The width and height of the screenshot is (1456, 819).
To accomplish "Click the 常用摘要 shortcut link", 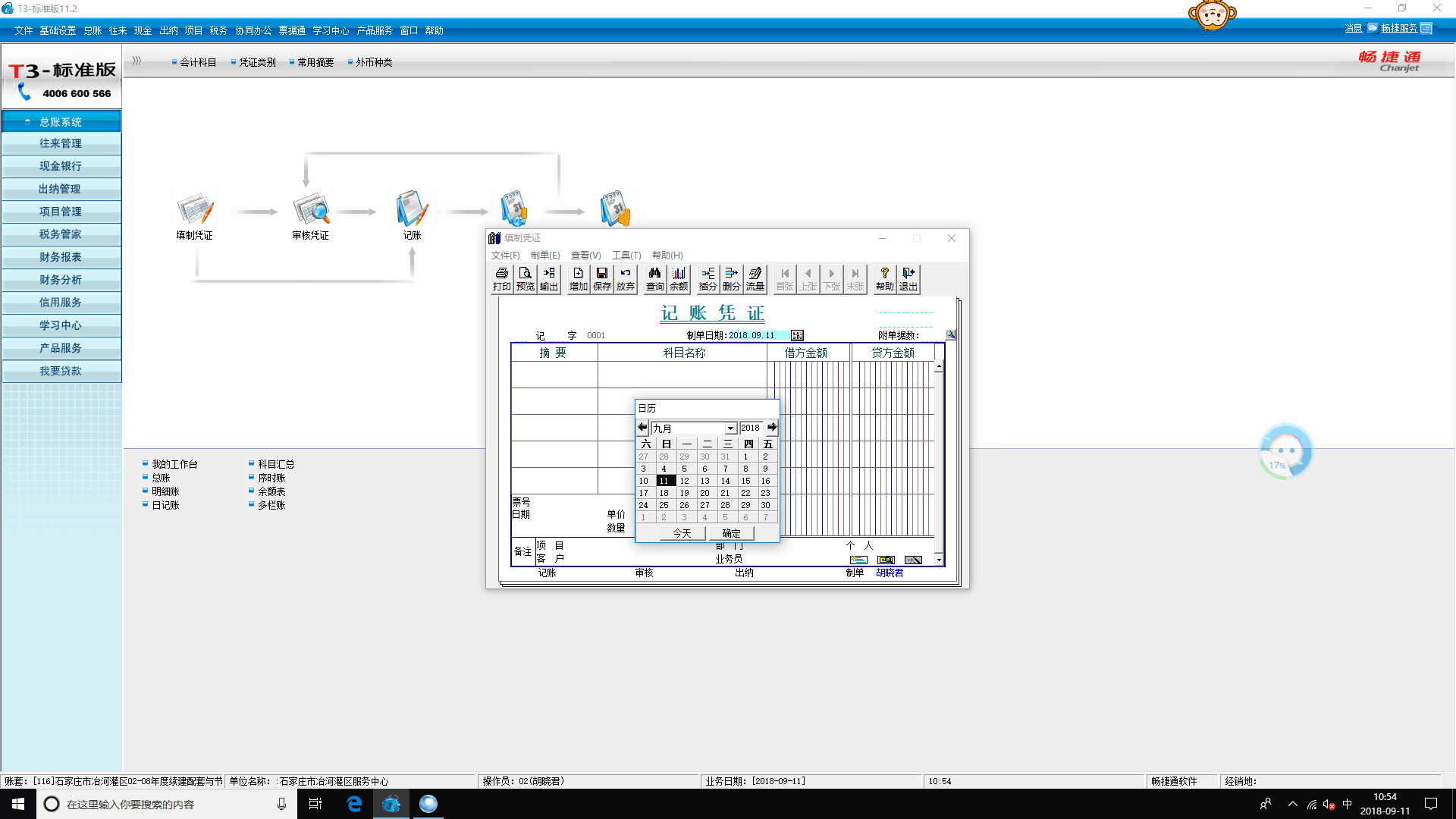I will pyautogui.click(x=315, y=62).
